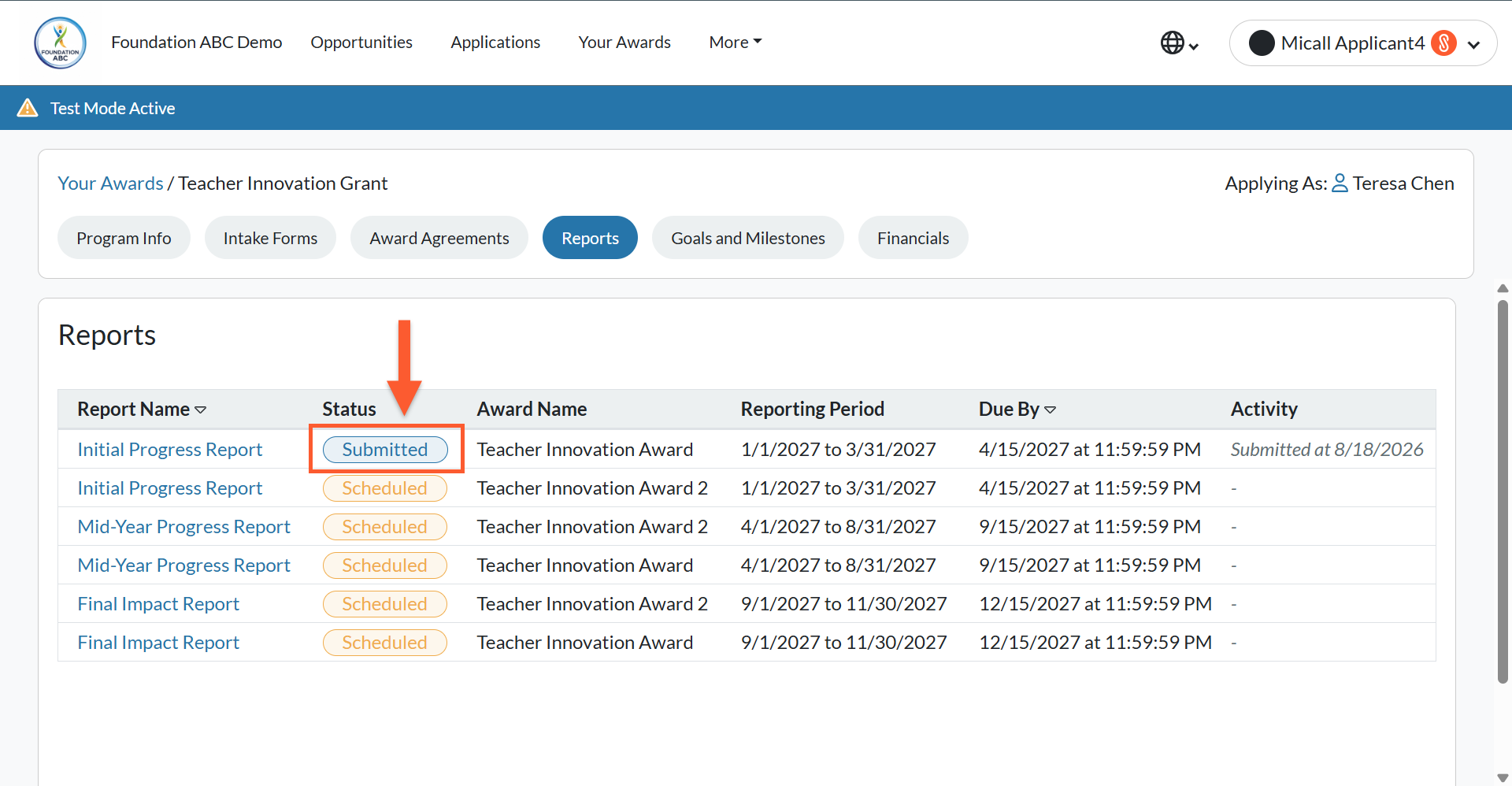
Task: Open the Award Agreements tab
Action: point(439,238)
